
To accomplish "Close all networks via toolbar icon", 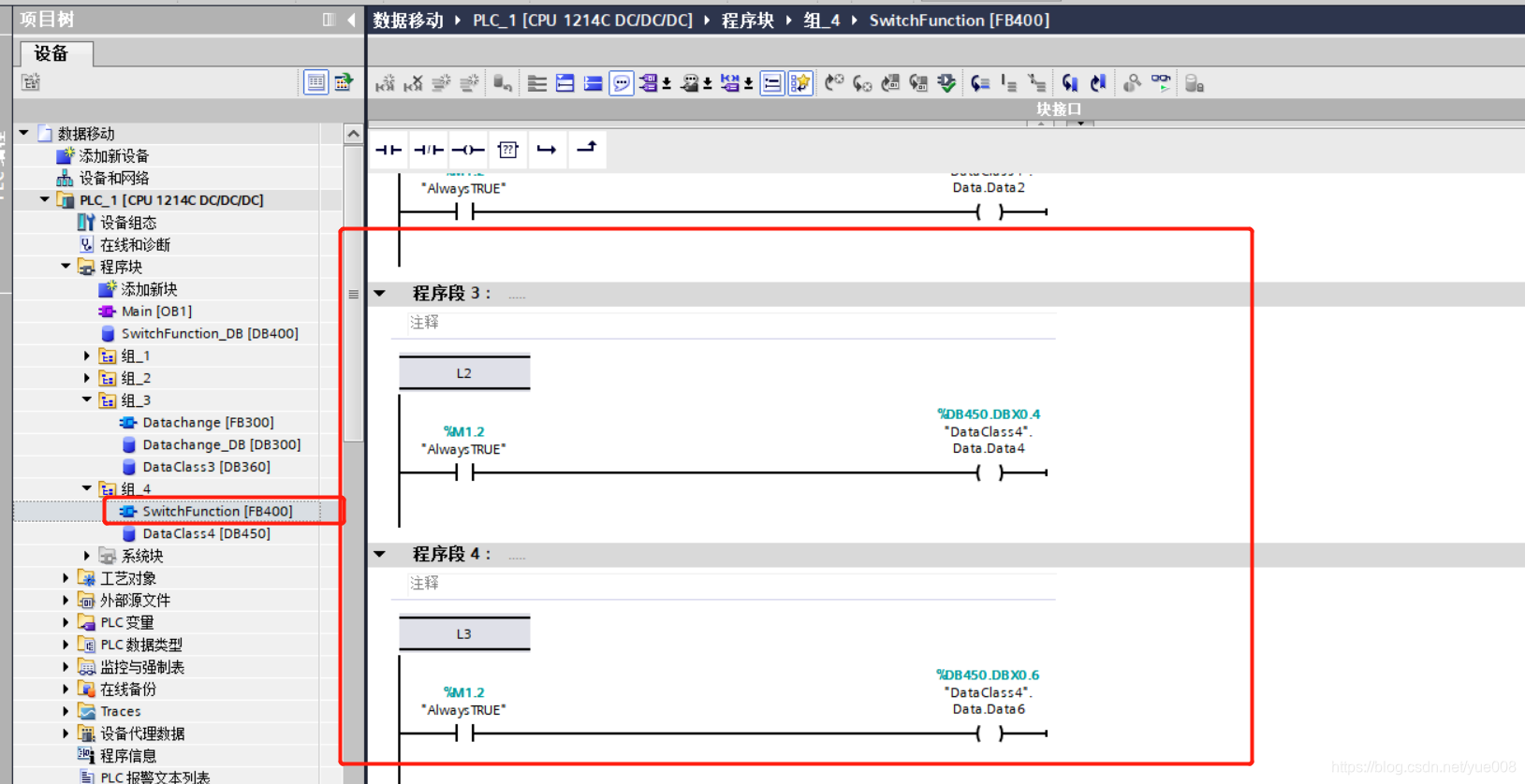I will pos(594,84).
